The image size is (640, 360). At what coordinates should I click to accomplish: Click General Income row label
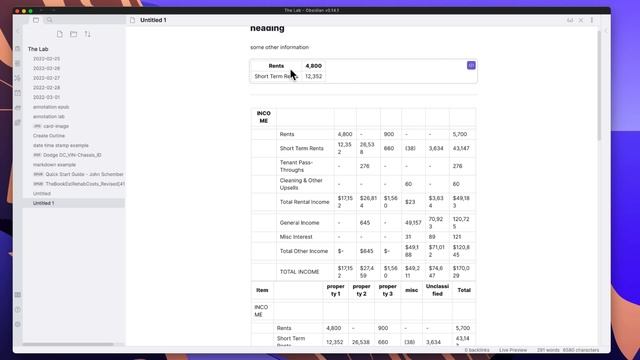pyautogui.click(x=300, y=223)
